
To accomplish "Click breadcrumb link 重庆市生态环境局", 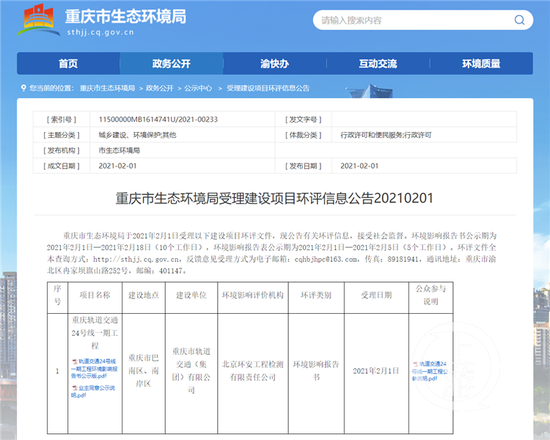I will 107,88.
